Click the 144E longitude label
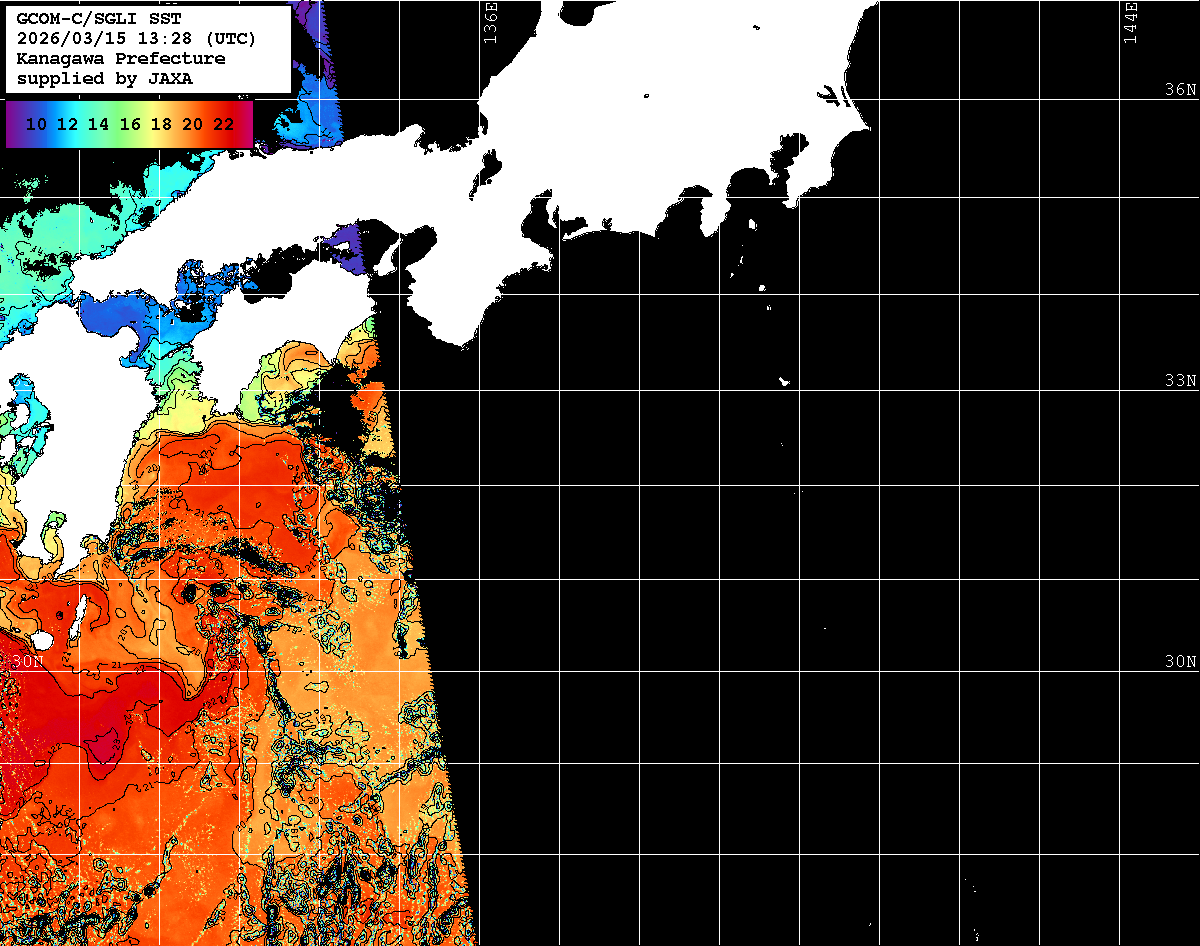This screenshot has height=946, width=1200. point(1130,22)
